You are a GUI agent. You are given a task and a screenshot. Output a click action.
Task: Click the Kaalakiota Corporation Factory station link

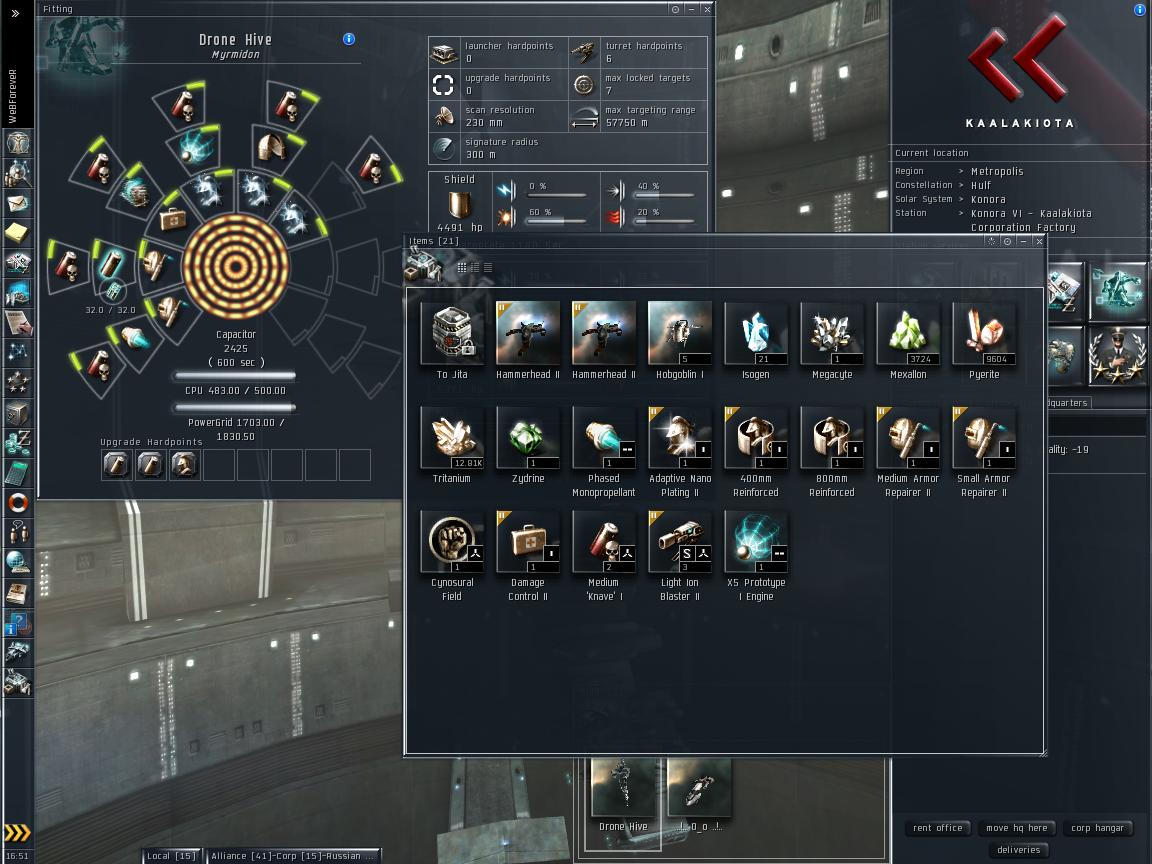[1031, 220]
